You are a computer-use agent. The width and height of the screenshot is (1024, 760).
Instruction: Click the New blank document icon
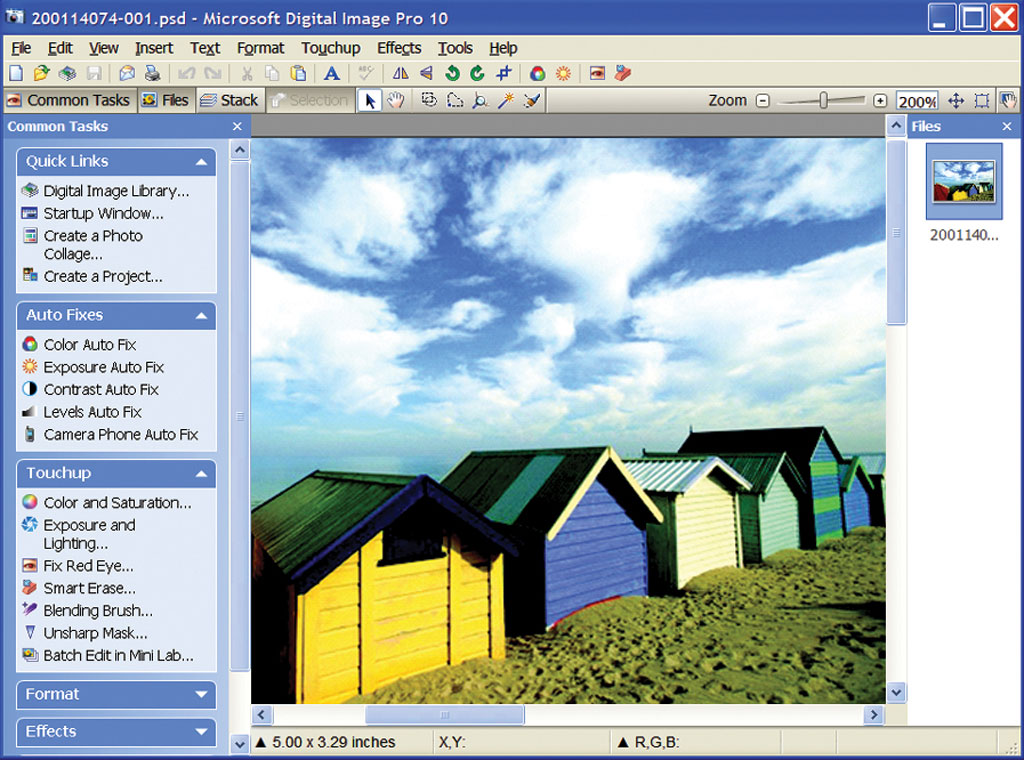point(16,73)
